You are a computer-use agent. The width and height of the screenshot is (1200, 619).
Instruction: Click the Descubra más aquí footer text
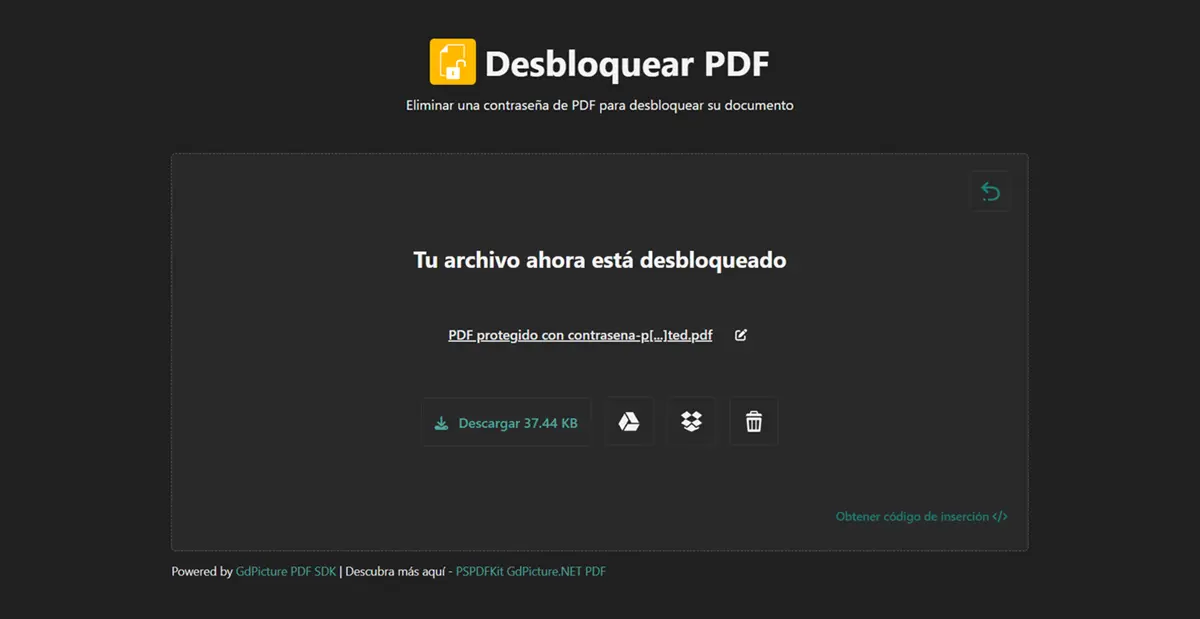pos(395,572)
